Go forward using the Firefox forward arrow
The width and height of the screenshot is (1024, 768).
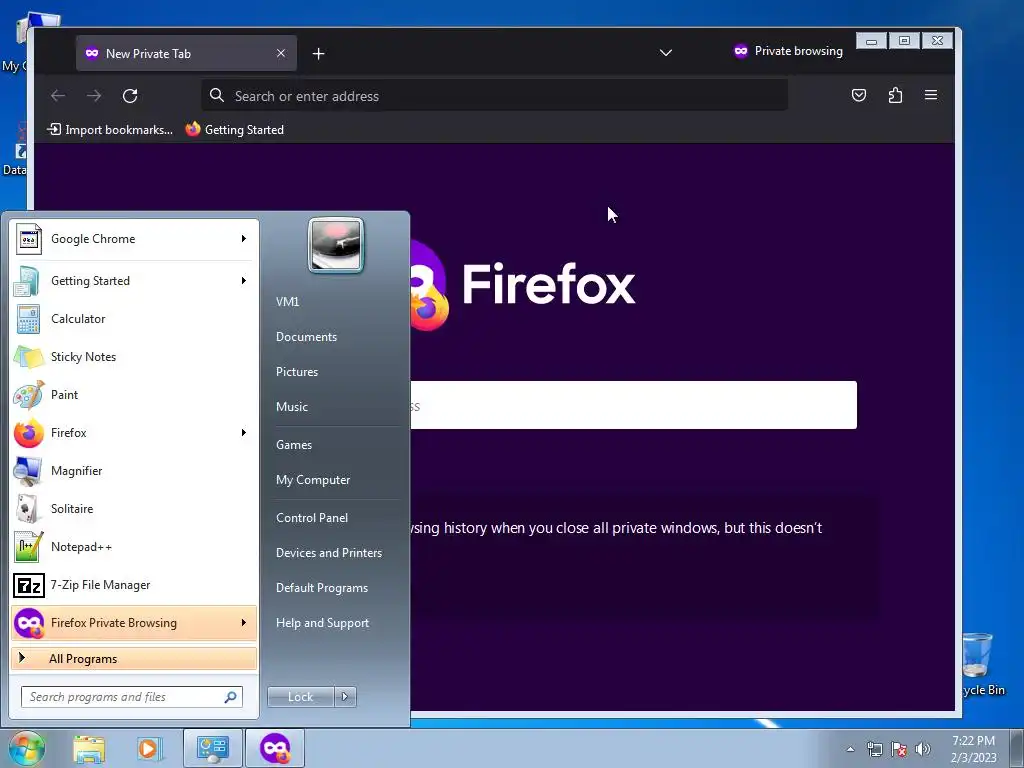tap(94, 96)
